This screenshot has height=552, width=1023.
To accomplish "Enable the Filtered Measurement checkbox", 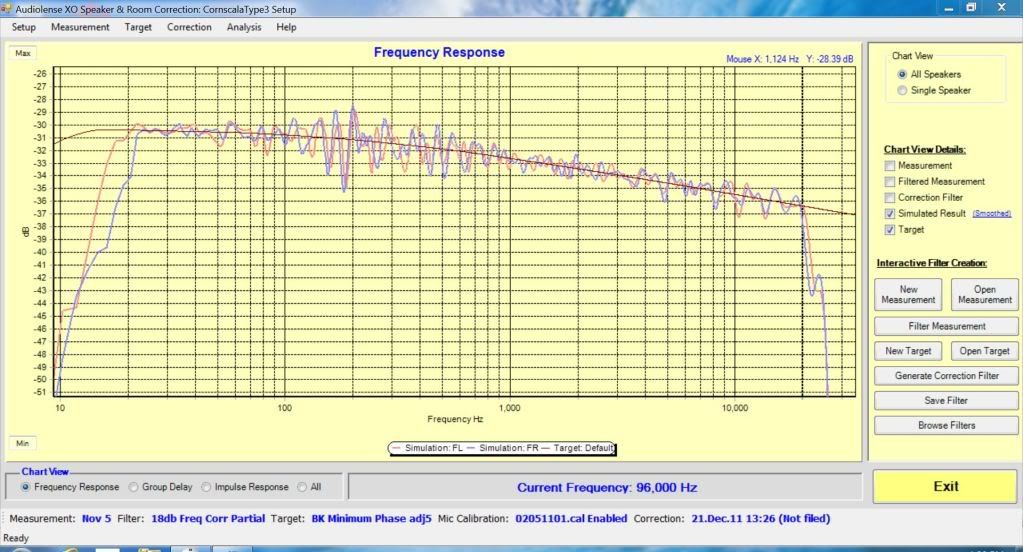I will tap(890, 182).
